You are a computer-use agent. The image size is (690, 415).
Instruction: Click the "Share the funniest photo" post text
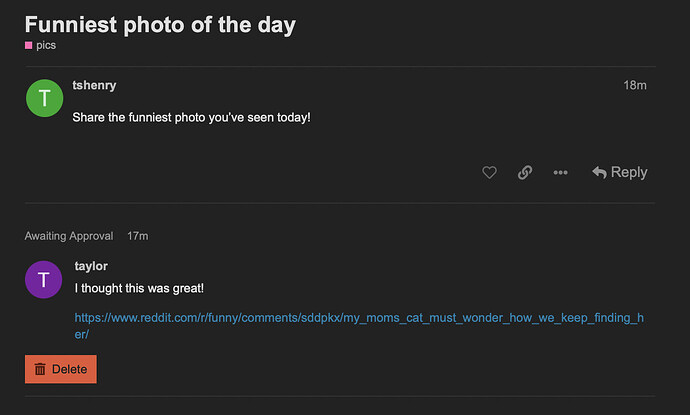click(x=191, y=118)
